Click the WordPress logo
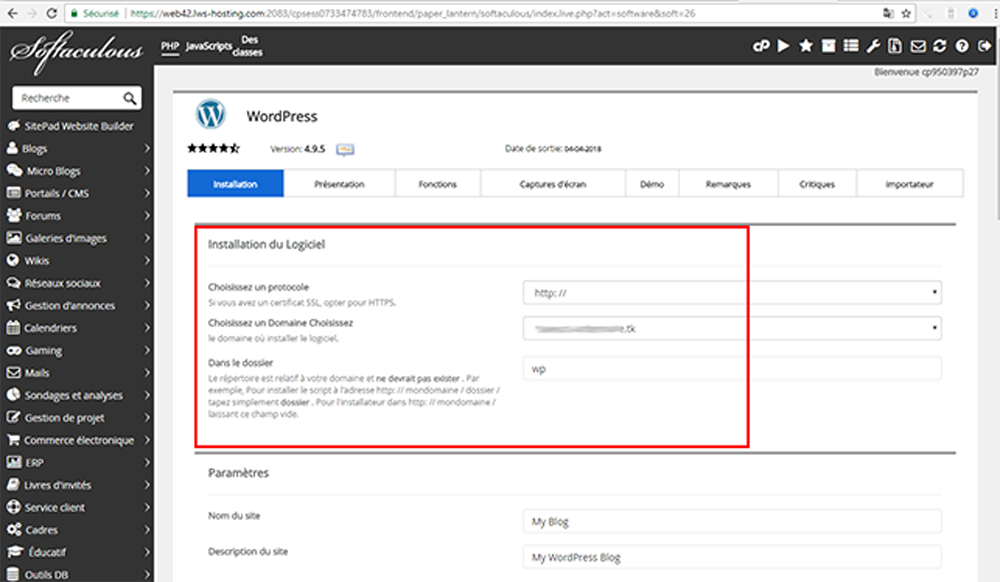1000x582 pixels. tap(210, 115)
